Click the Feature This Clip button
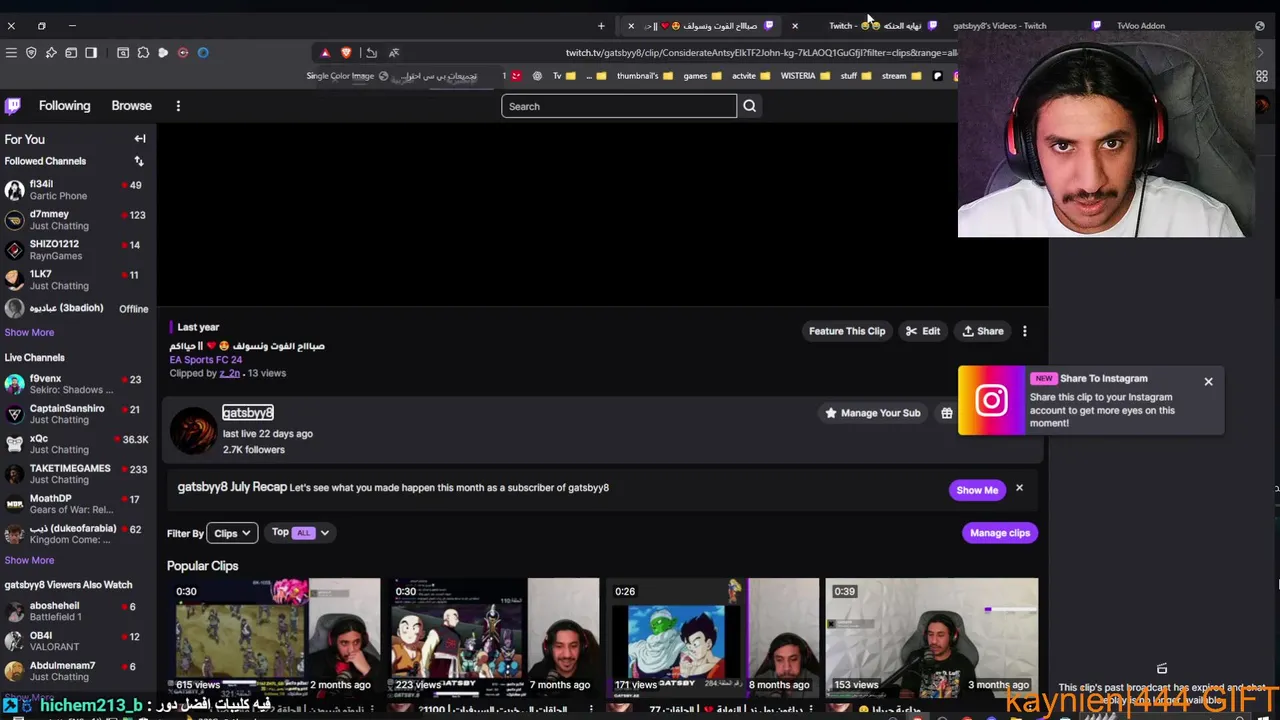The height and width of the screenshot is (720, 1280). click(847, 331)
